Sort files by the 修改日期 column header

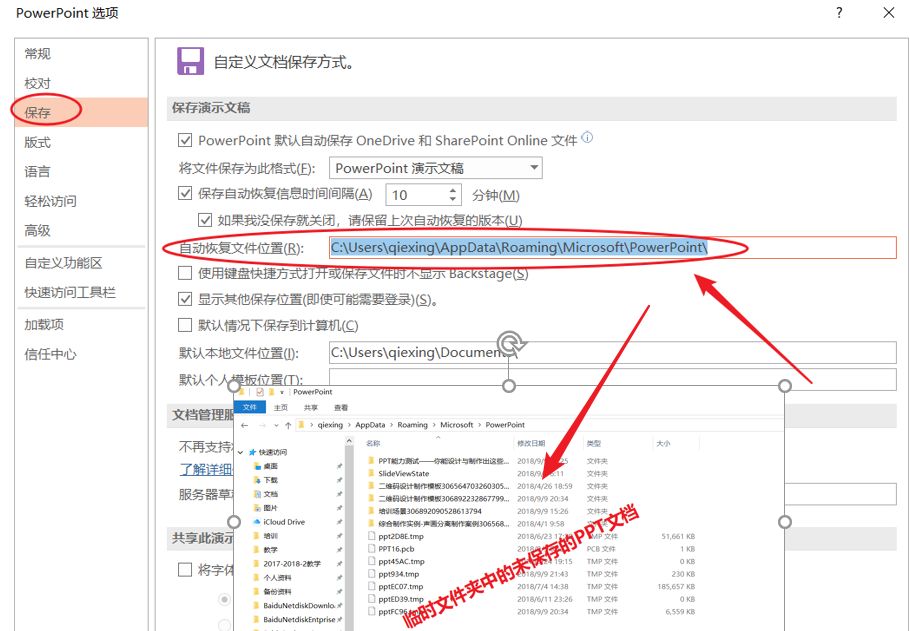(x=531, y=443)
